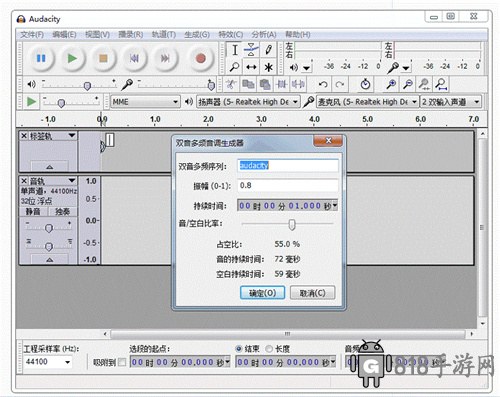500x397 pixels.
Task: Close the audio track with X
Action: (24, 181)
